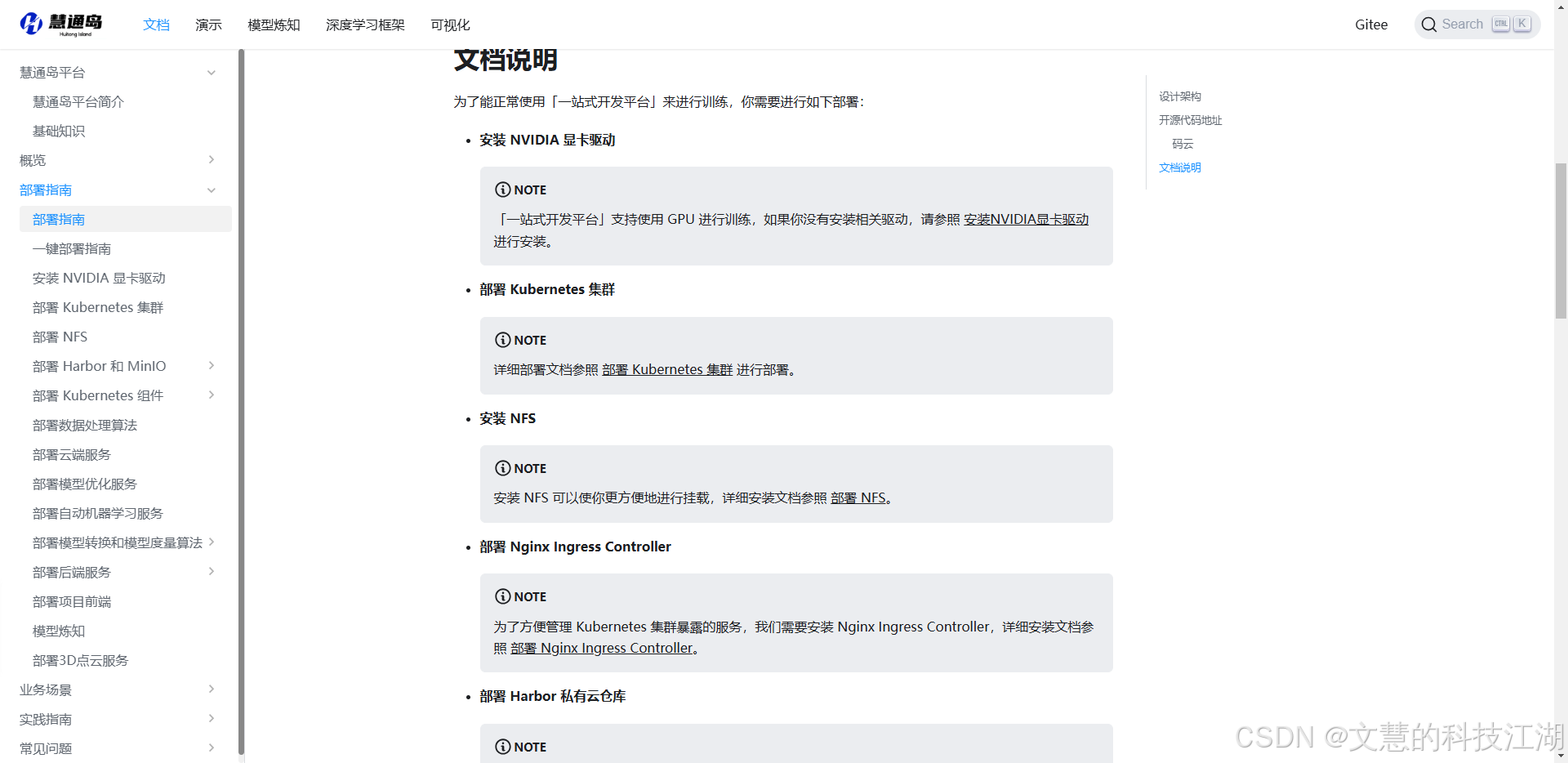
Task: Collapse the 部署指南 section chevron
Action: point(212,190)
